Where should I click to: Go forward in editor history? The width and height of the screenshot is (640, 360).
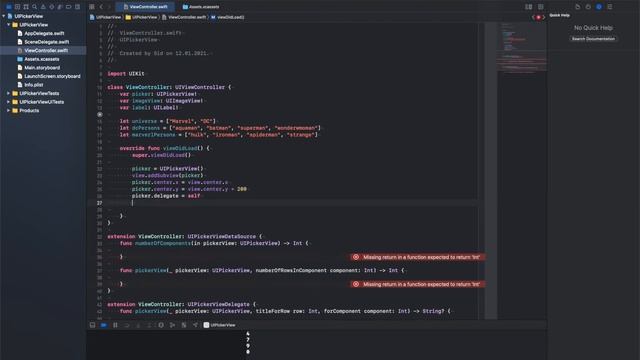click(x=109, y=7)
